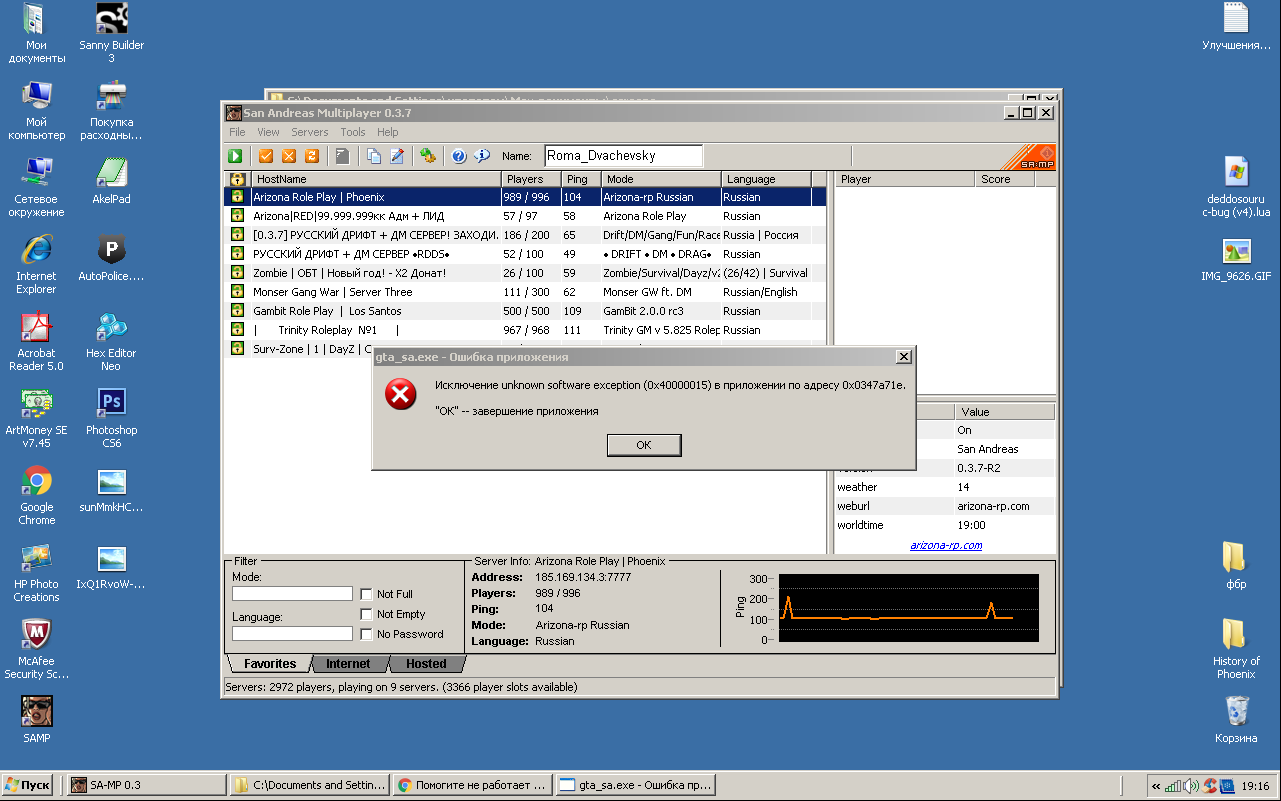Viewport: 1281px width, 801px height.
Task: Click the red error icon in dialog
Action: (x=401, y=394)
